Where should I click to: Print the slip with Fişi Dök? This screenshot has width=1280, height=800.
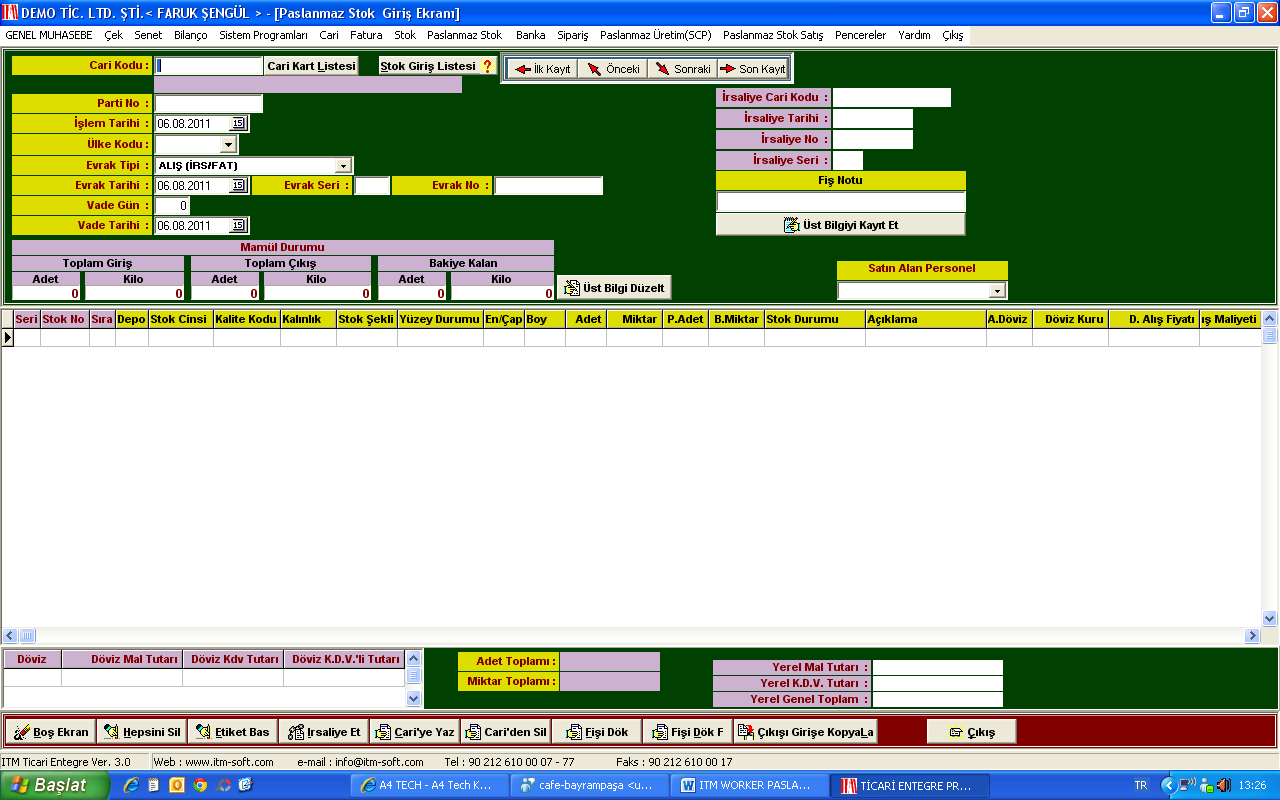point(597,732)
